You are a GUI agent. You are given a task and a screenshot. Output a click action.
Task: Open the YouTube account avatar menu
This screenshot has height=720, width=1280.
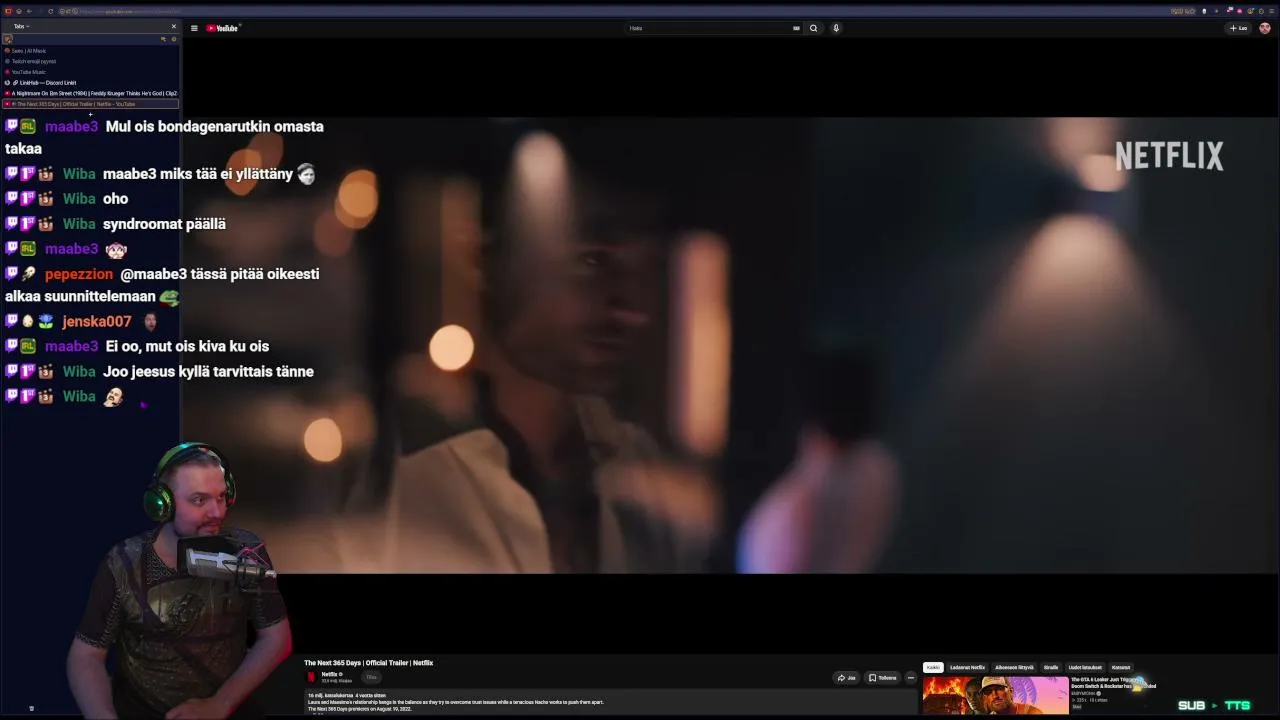coord(1265,28)
